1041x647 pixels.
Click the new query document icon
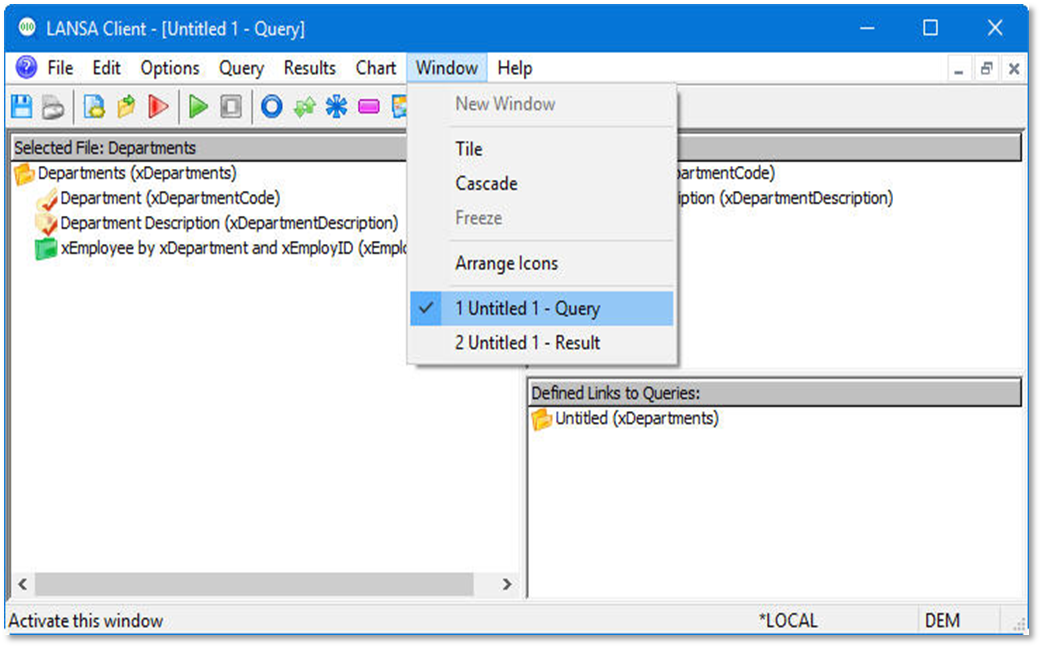[x=94, y=107]
